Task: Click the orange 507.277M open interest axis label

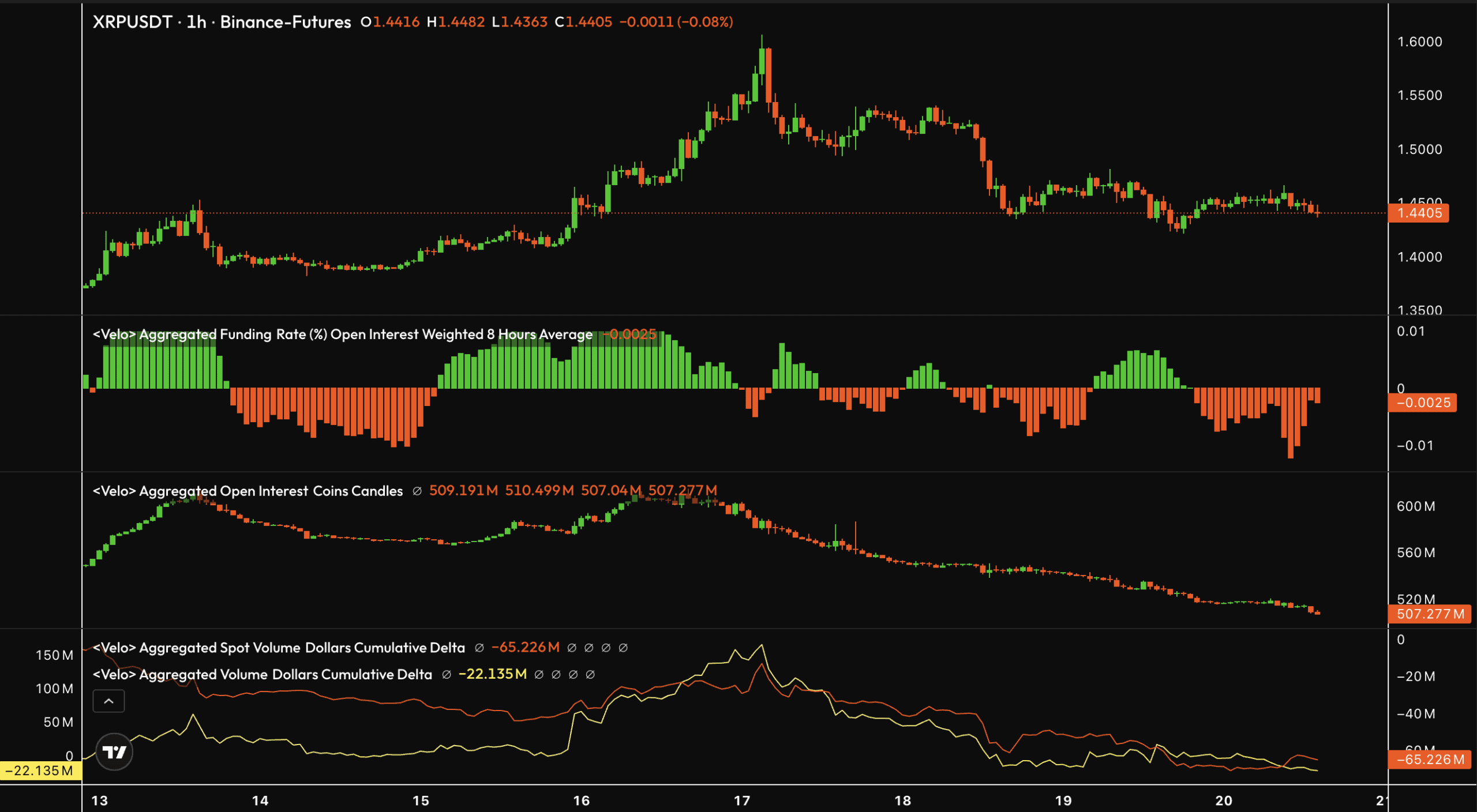Action: (x=1429, y=614)
